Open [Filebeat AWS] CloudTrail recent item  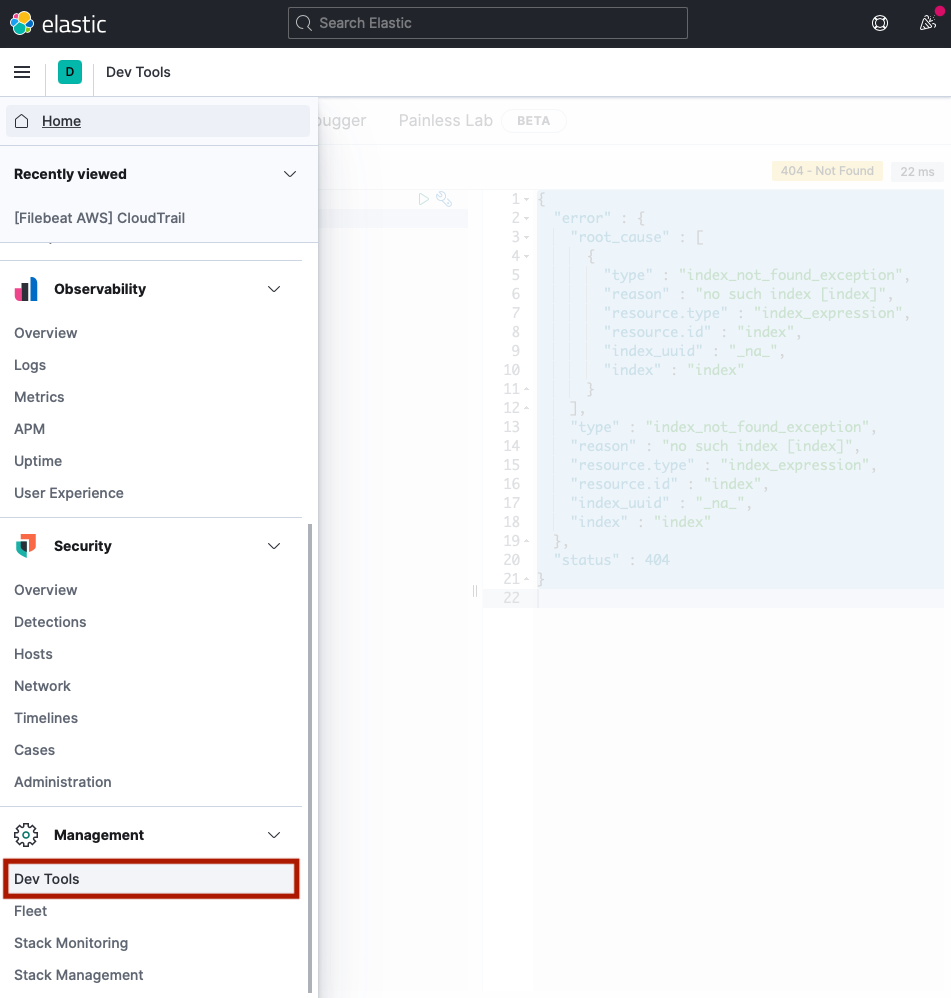(x=99, y=218)
